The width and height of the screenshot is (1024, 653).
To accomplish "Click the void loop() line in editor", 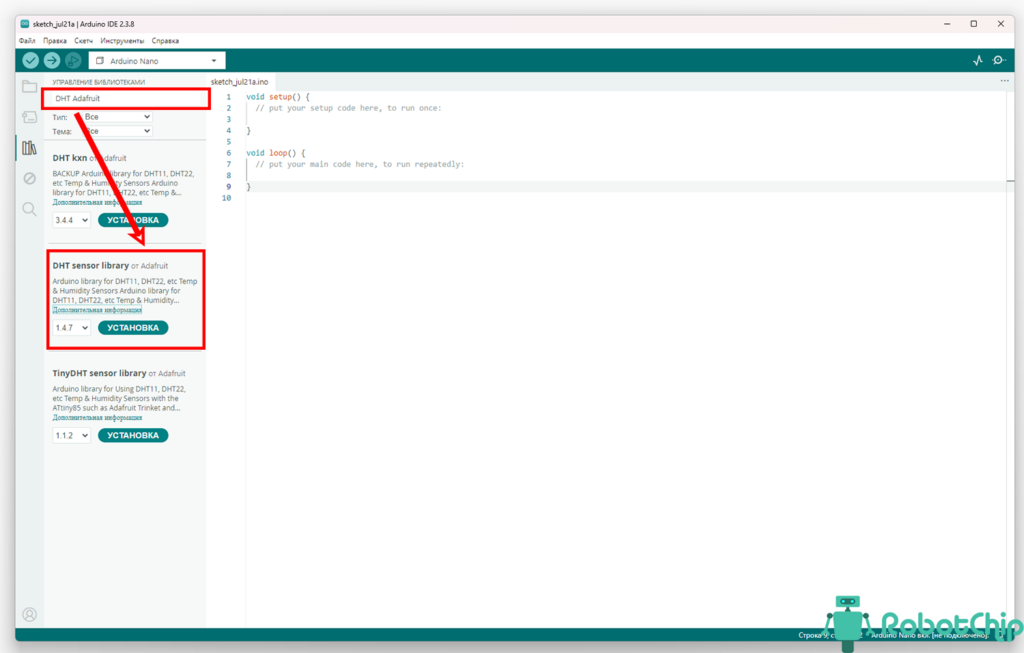I will 276,153.
